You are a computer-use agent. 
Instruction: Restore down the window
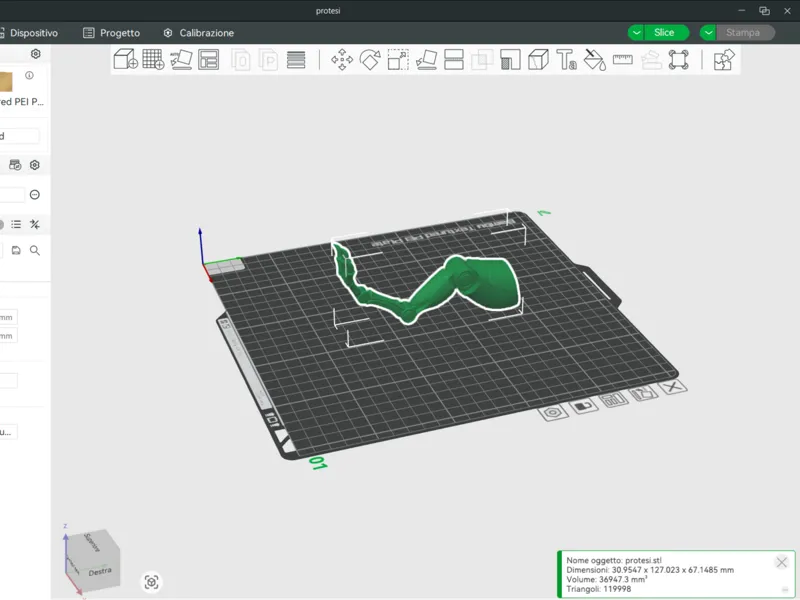click(x=764, y=11)
